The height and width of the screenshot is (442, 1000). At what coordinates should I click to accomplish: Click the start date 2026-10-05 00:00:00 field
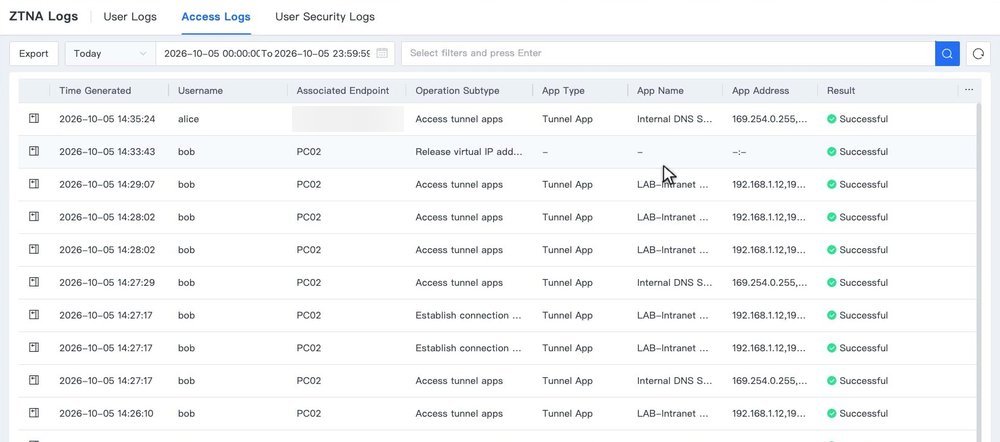point(210,54)
